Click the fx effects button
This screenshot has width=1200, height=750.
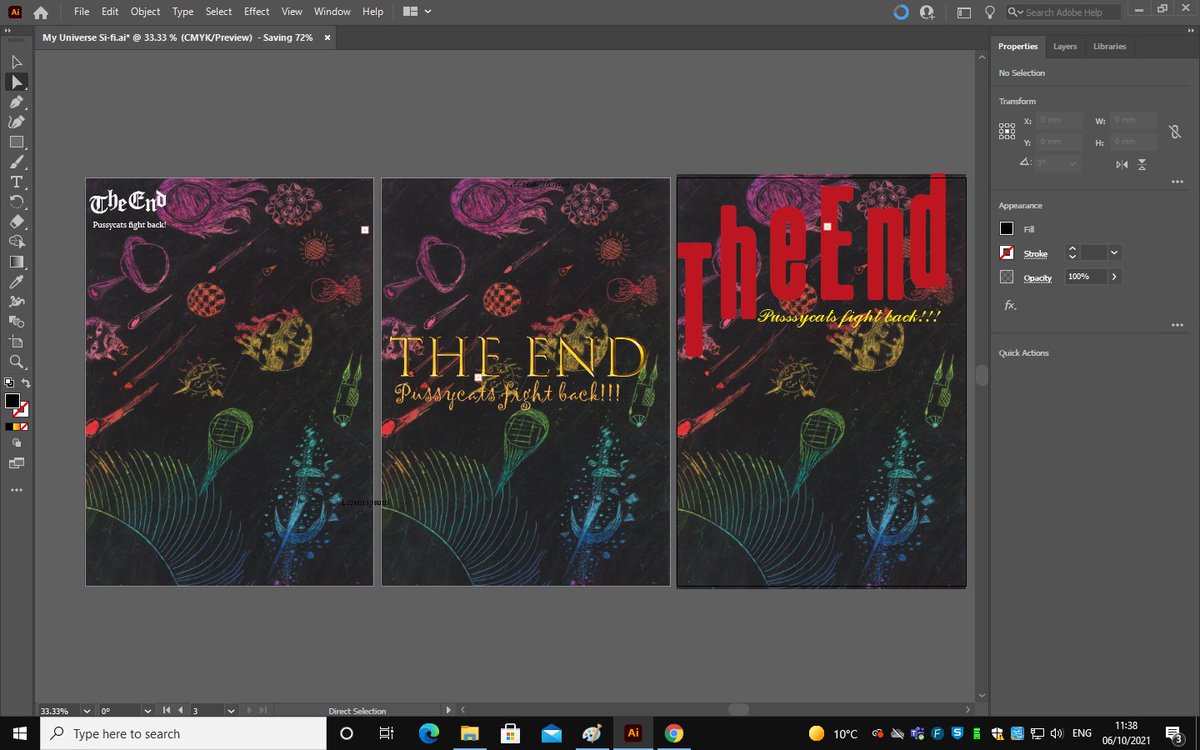[1009, 305]
